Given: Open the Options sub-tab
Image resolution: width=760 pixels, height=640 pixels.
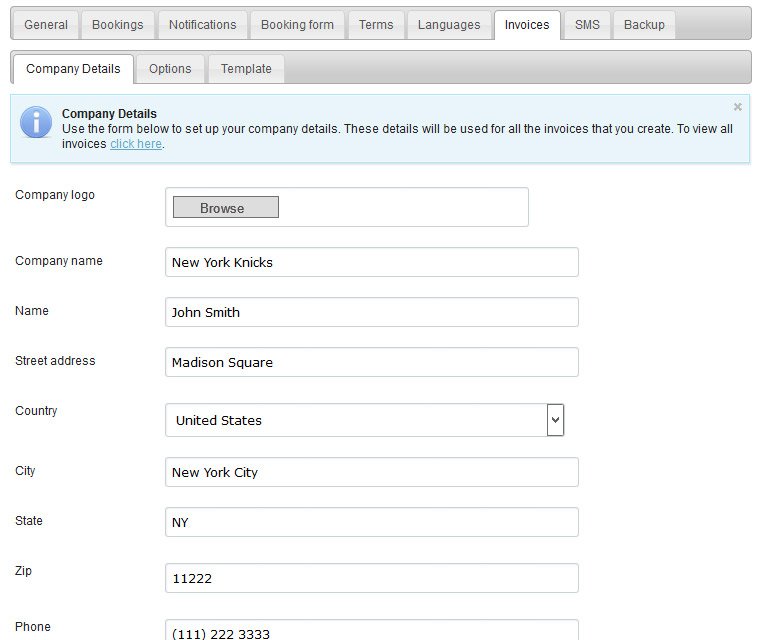Looking at the screenshot, I should pyautogui.click(x=170, y=69).
